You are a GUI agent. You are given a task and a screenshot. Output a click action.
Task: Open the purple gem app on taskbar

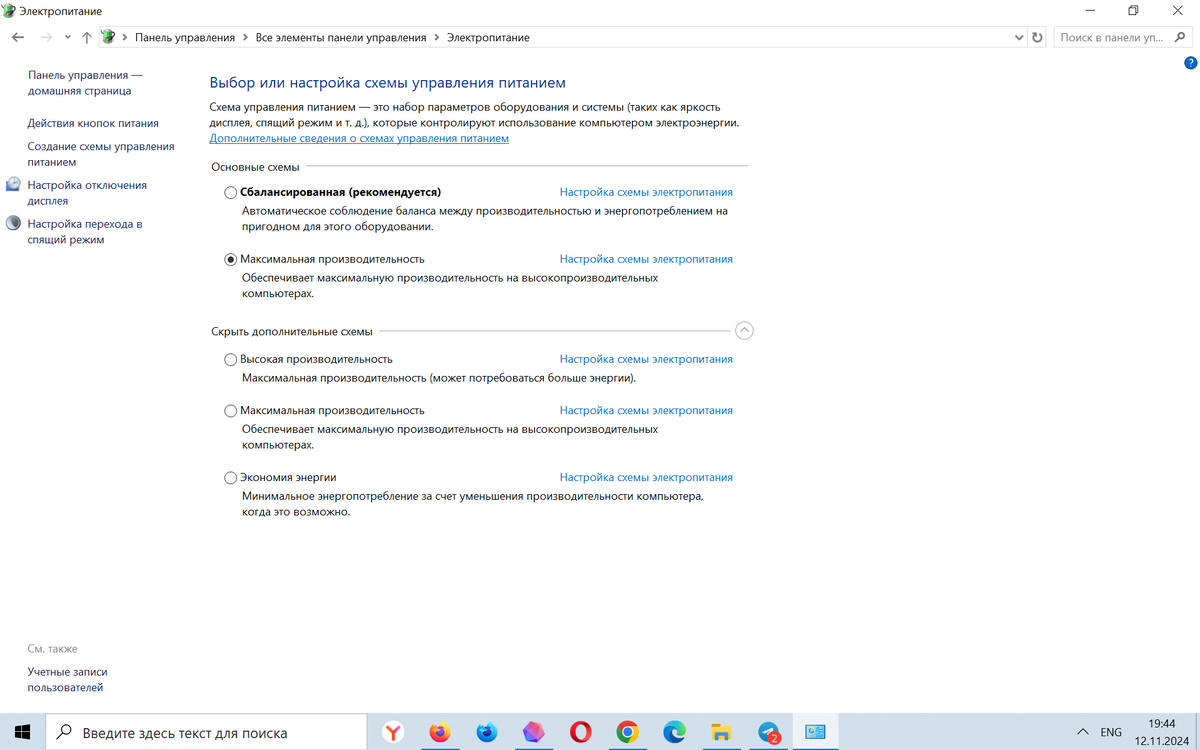click(534, 732)
